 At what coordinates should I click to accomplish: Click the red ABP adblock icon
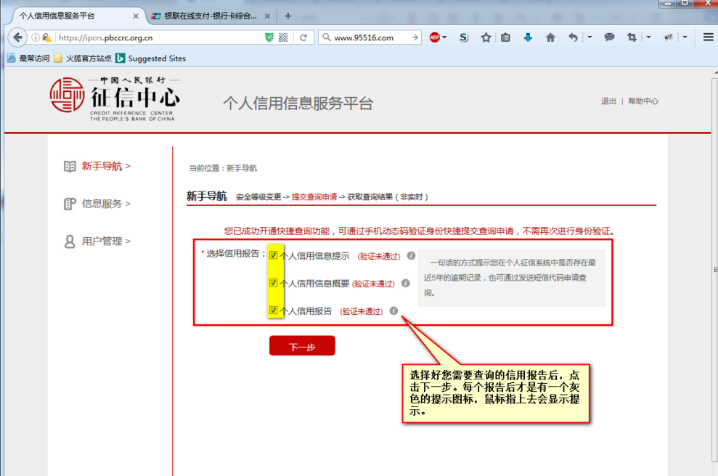pyautogui.click(x=436, y=38)
